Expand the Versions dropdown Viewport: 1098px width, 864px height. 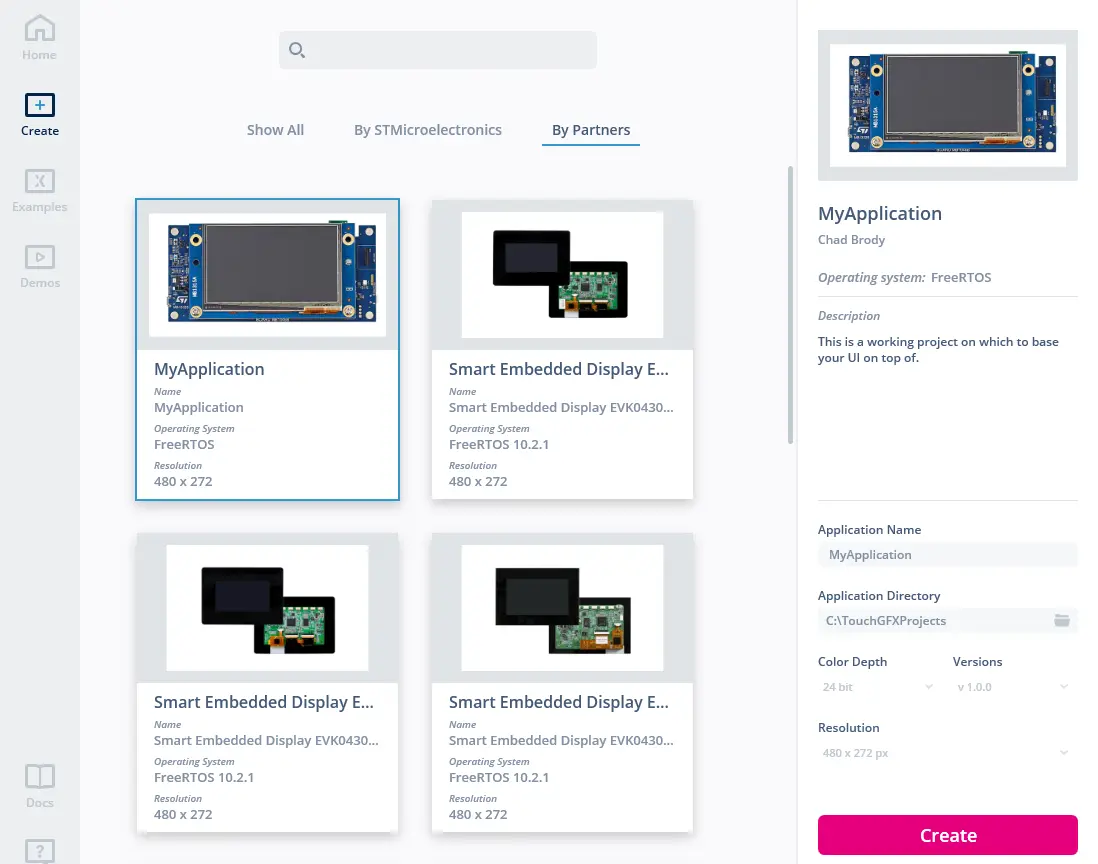point(1011,687)
